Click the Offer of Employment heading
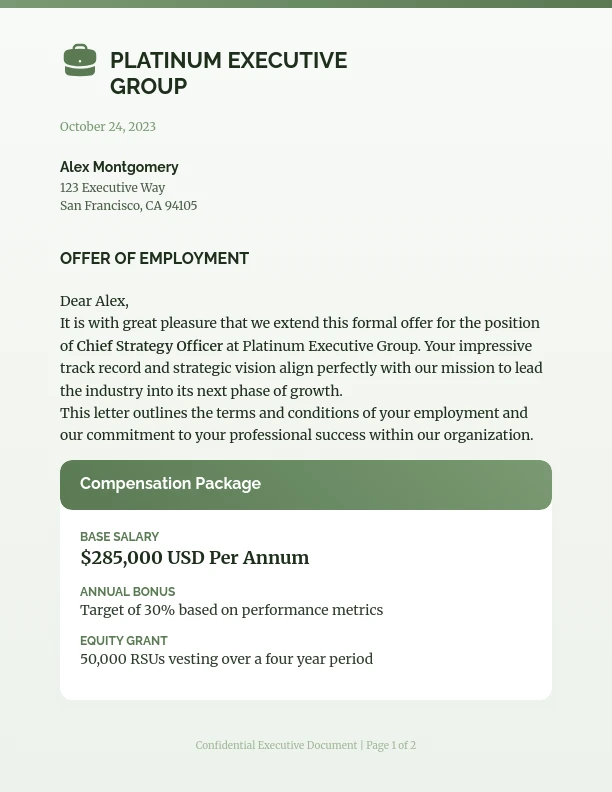This screenshot has height=792, width=612. (x=154, y=258)
